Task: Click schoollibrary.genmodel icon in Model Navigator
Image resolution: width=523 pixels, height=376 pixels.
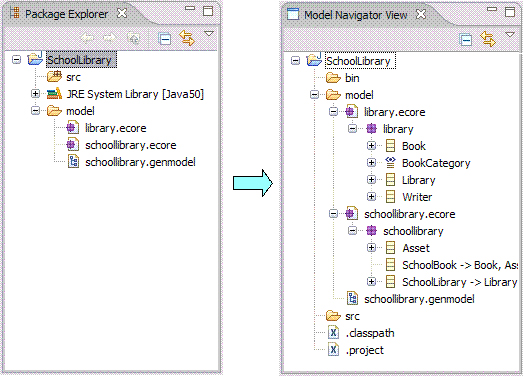Action: (352, 298)
